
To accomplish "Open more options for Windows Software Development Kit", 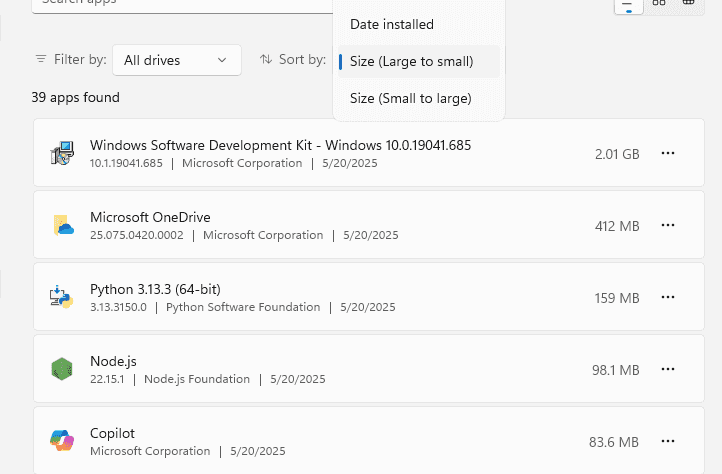I will click(668, 153).
